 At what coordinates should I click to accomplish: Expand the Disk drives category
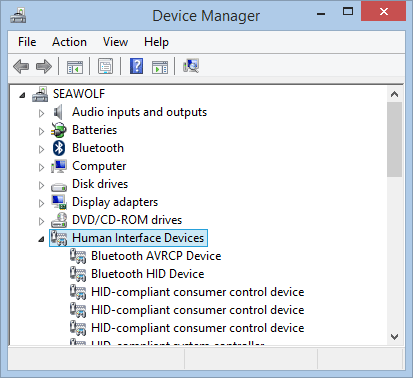pos(41,185)
